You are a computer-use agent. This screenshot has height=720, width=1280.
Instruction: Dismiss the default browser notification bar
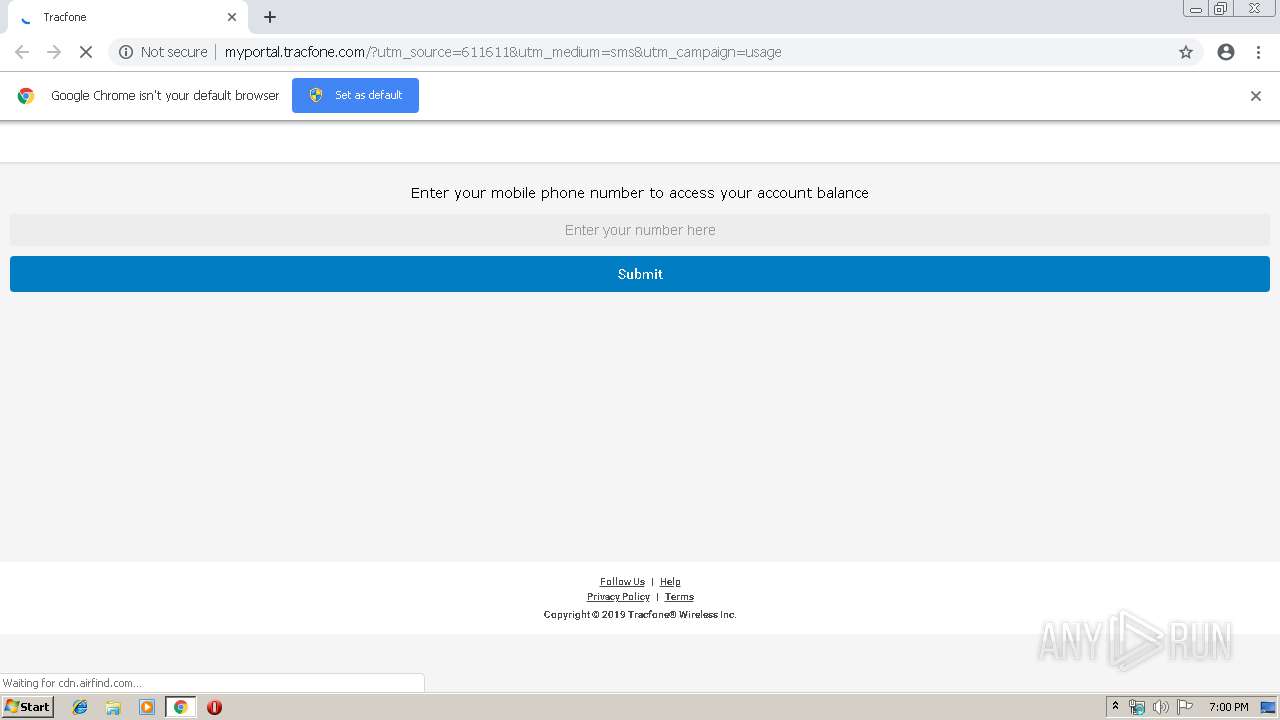[1256, 96]
